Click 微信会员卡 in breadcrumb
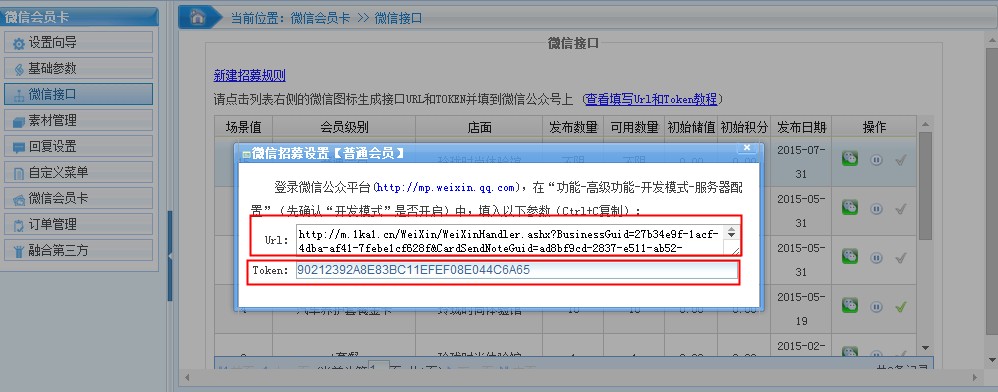 pyautogui.click(x=320, y=18)
